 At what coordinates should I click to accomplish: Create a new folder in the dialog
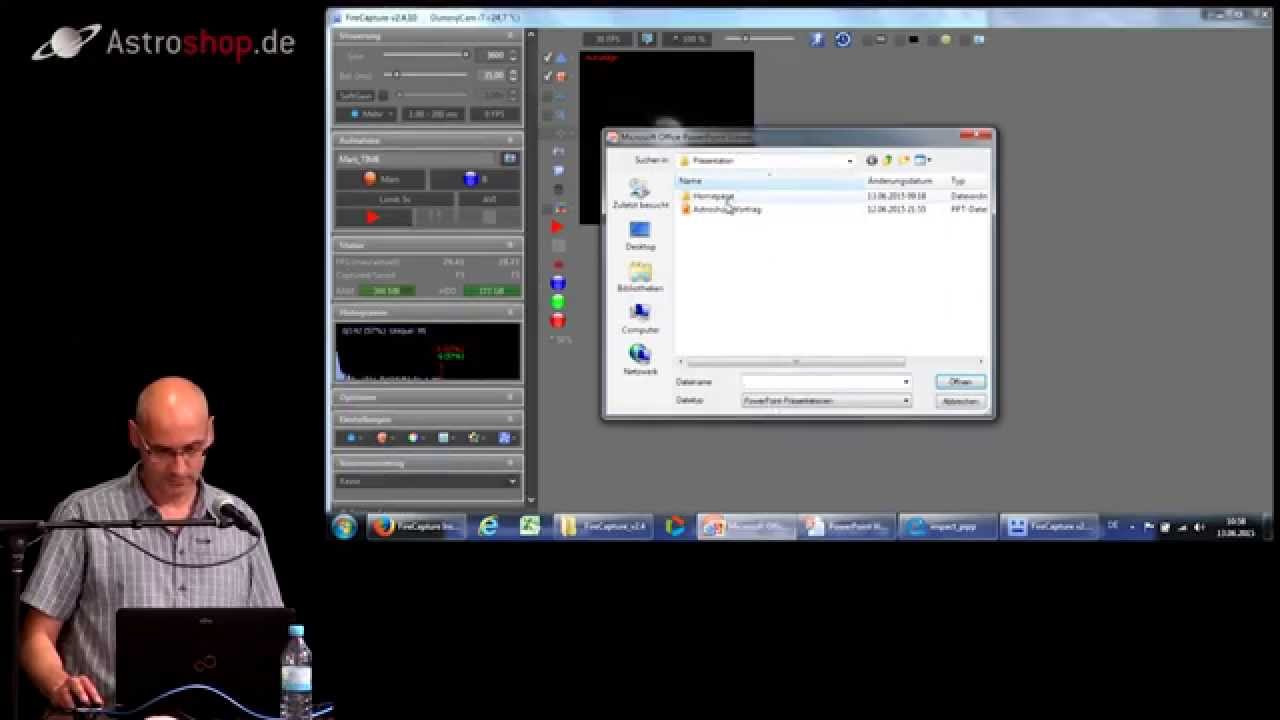[903, 160]
